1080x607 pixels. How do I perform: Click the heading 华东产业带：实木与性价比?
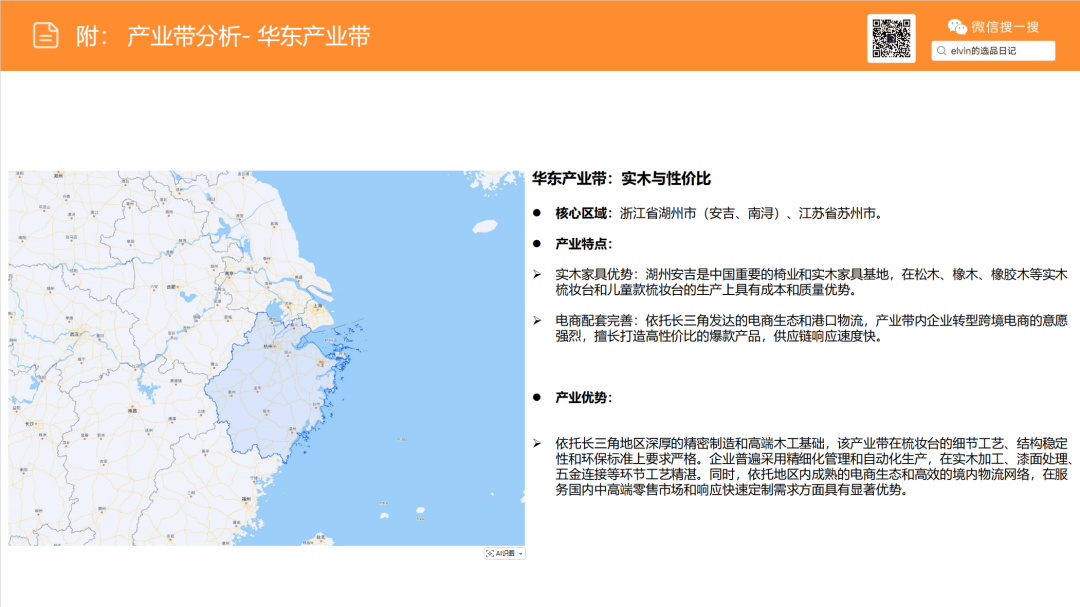(x=624, y=179)
